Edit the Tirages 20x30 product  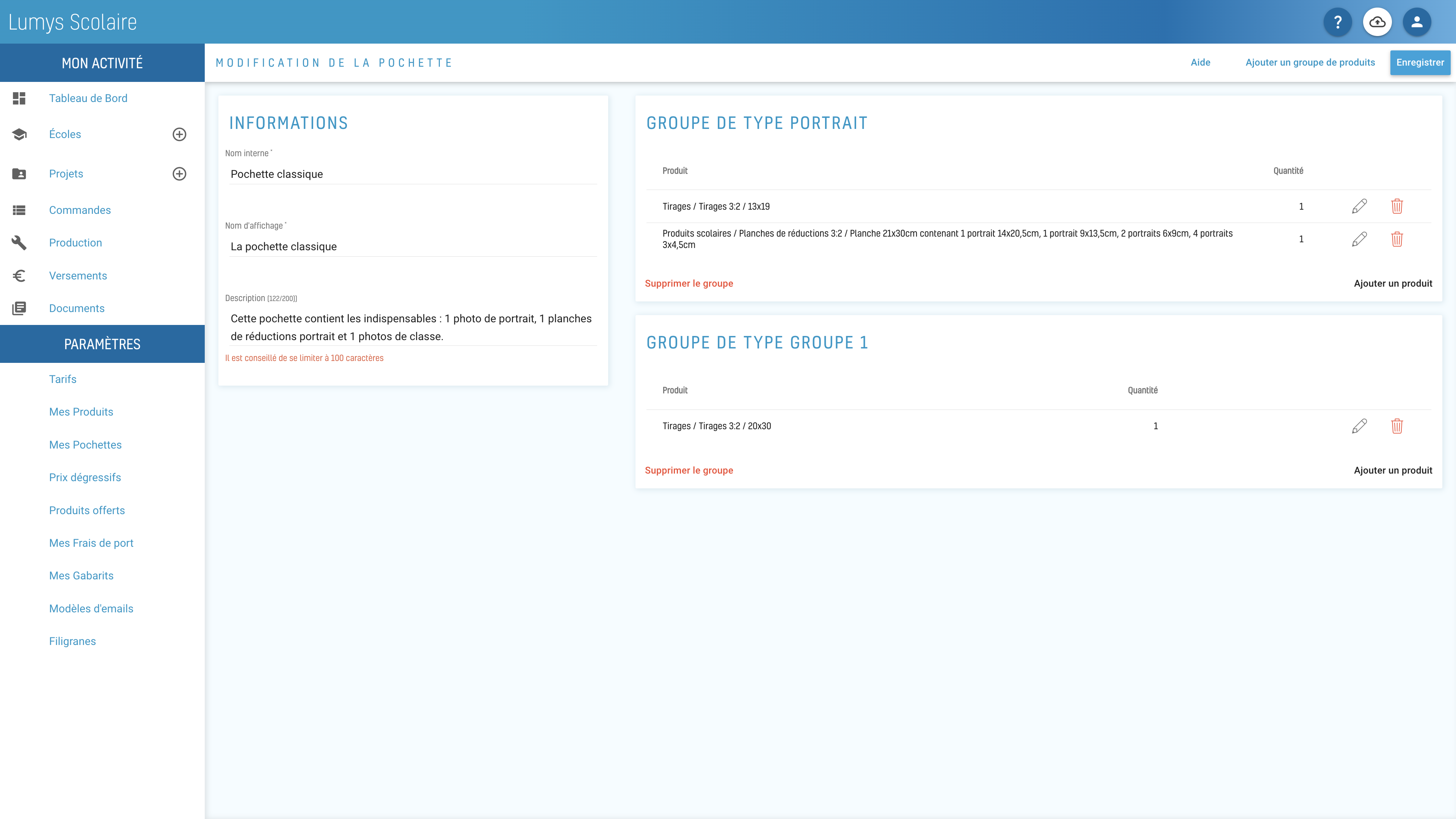pos(1359,426)
